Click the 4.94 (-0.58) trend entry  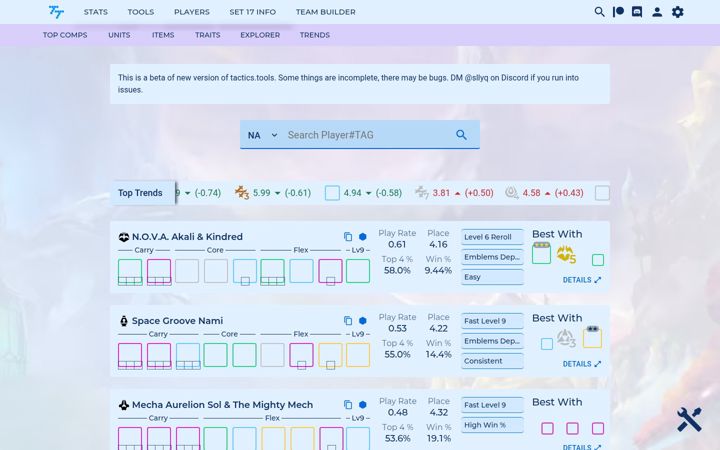point(363,193)
